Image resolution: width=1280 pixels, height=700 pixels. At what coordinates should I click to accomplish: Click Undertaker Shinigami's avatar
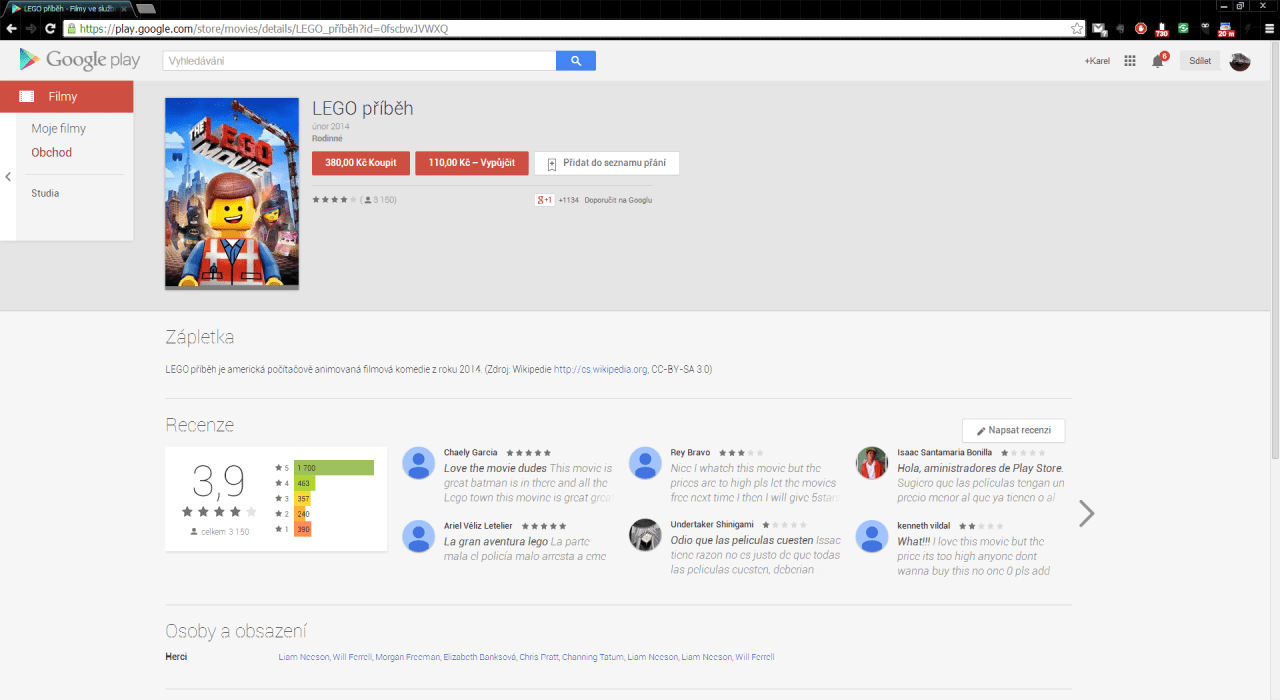click(645, 535)
